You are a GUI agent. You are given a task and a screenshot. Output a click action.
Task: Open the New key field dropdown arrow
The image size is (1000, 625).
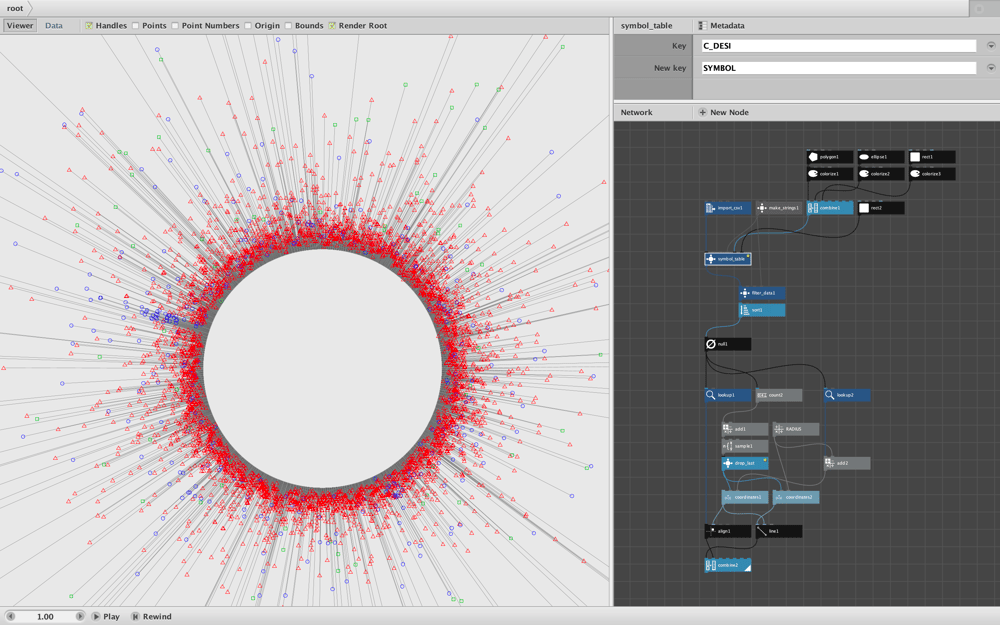pyautogui.click(x=990, y=68)
